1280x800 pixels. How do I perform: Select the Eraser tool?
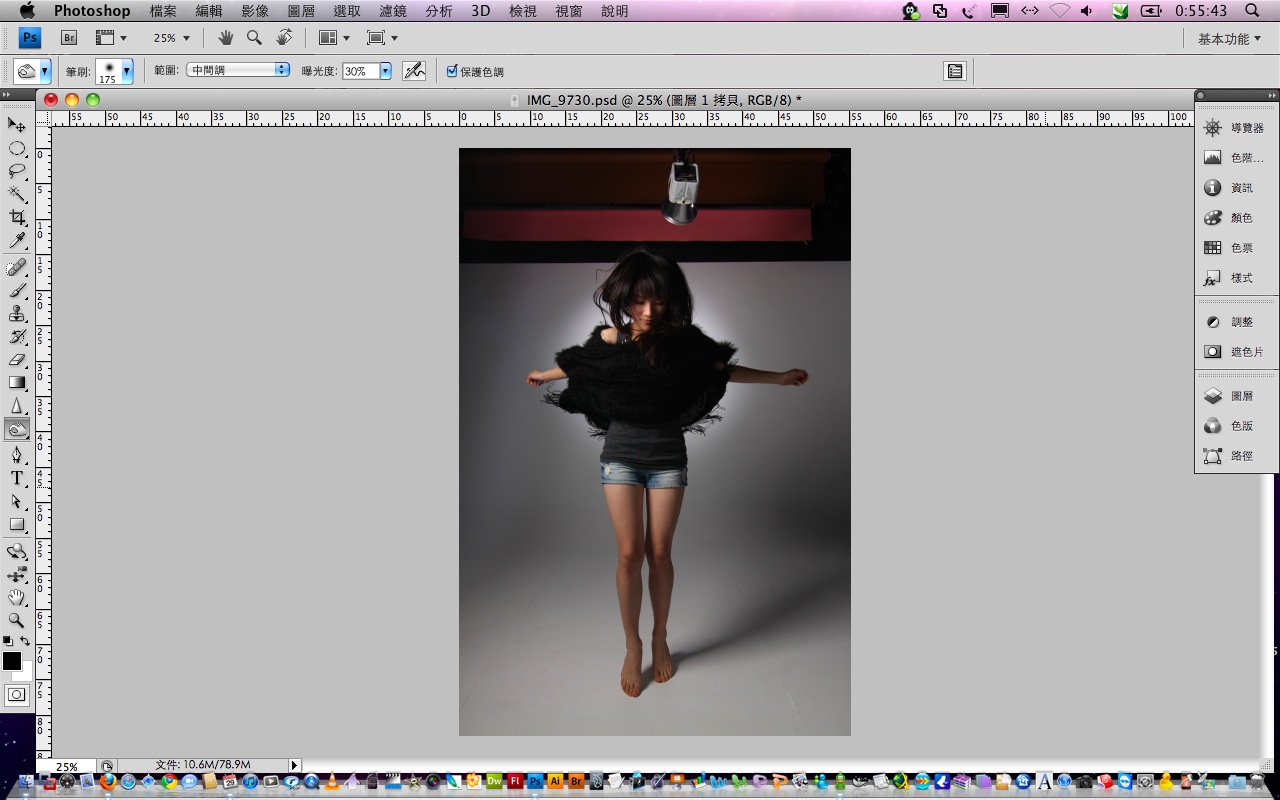(17, 359)
